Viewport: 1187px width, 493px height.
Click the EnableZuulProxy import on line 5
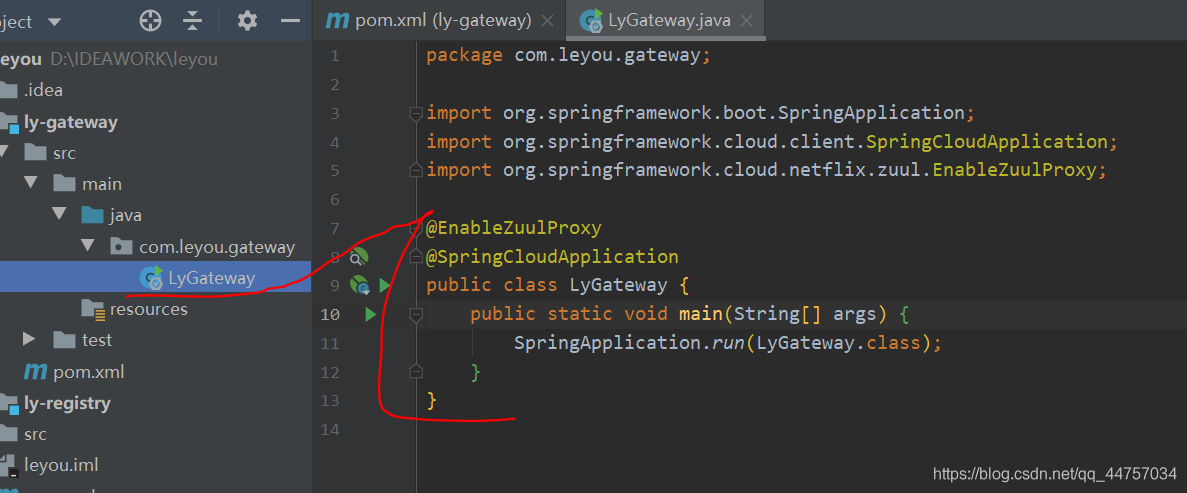(767, 170)
